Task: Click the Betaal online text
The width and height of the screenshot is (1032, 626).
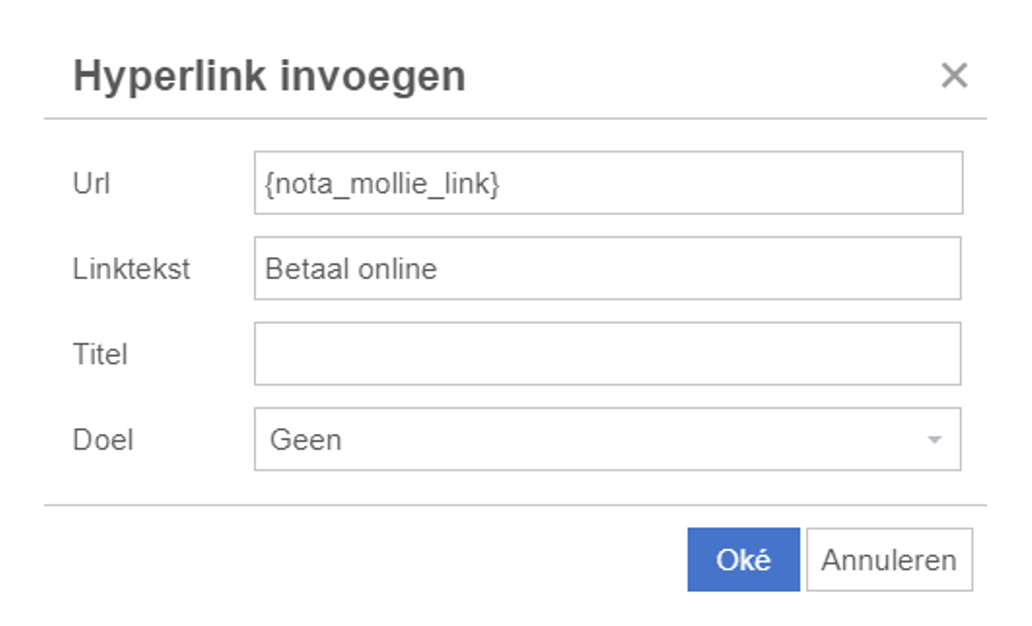Action: click(x=351, y=268)
